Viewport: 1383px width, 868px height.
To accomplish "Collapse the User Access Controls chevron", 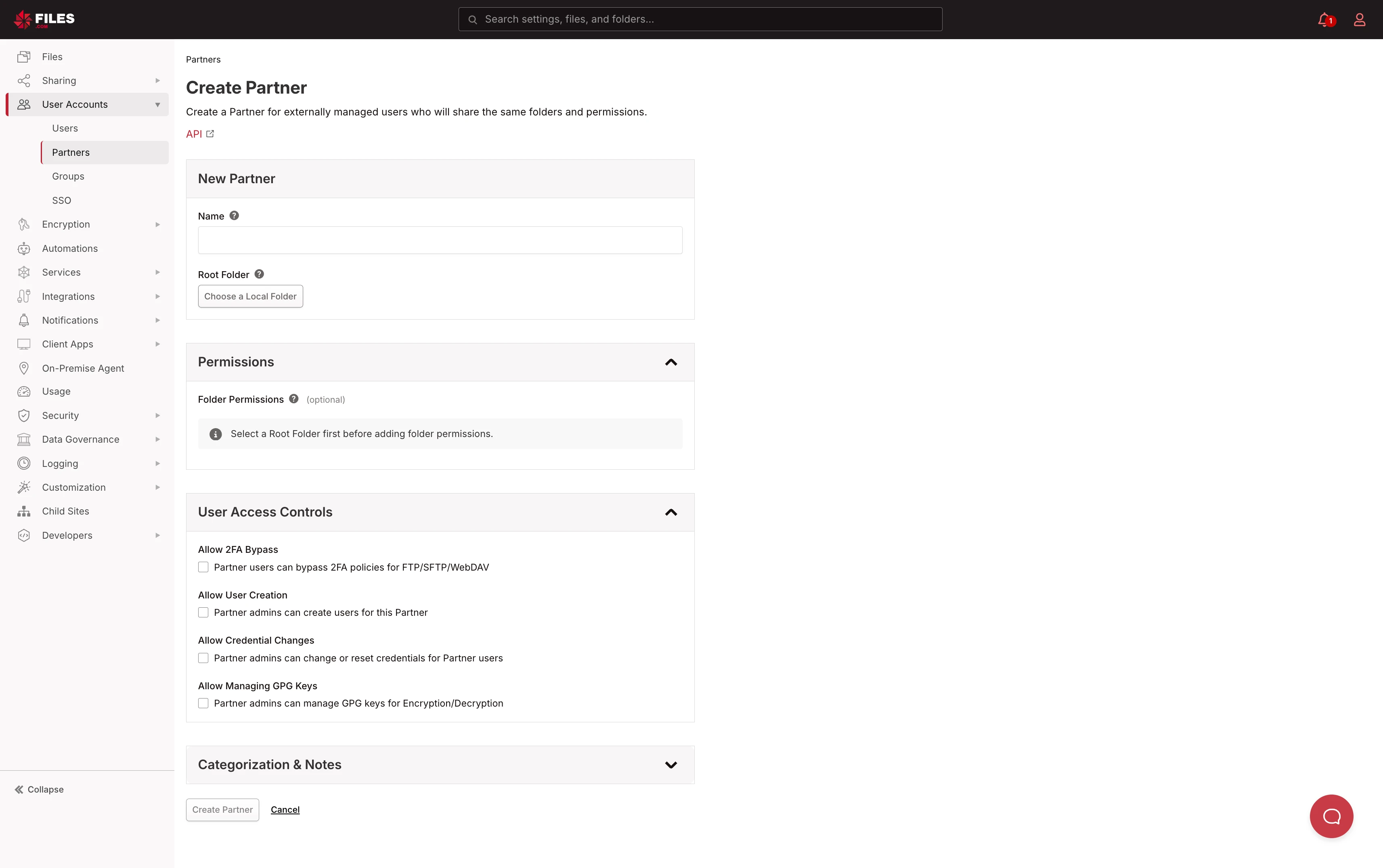I will (x=671, y=512).
